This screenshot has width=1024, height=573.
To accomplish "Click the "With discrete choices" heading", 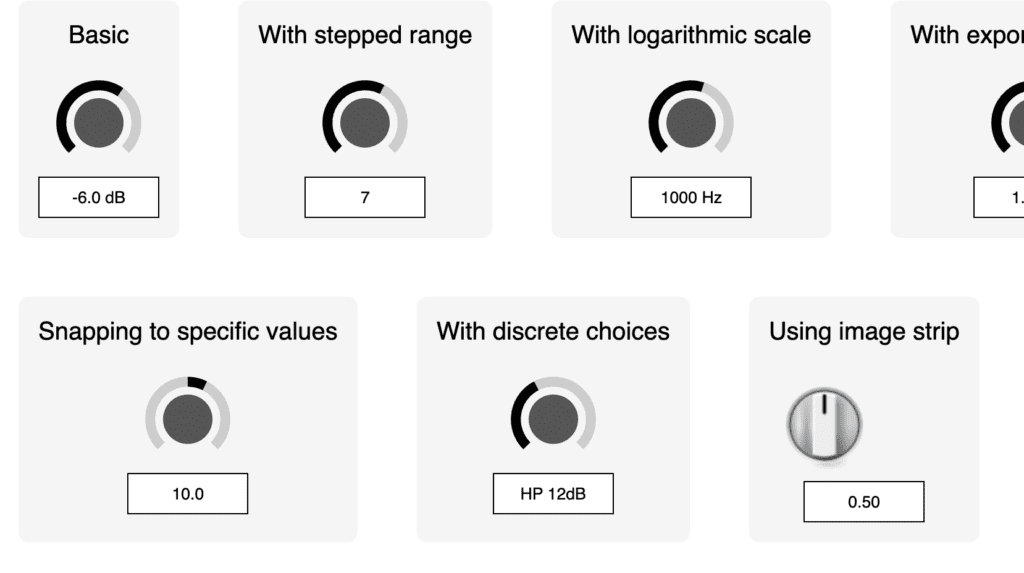I will click(553, 331).
